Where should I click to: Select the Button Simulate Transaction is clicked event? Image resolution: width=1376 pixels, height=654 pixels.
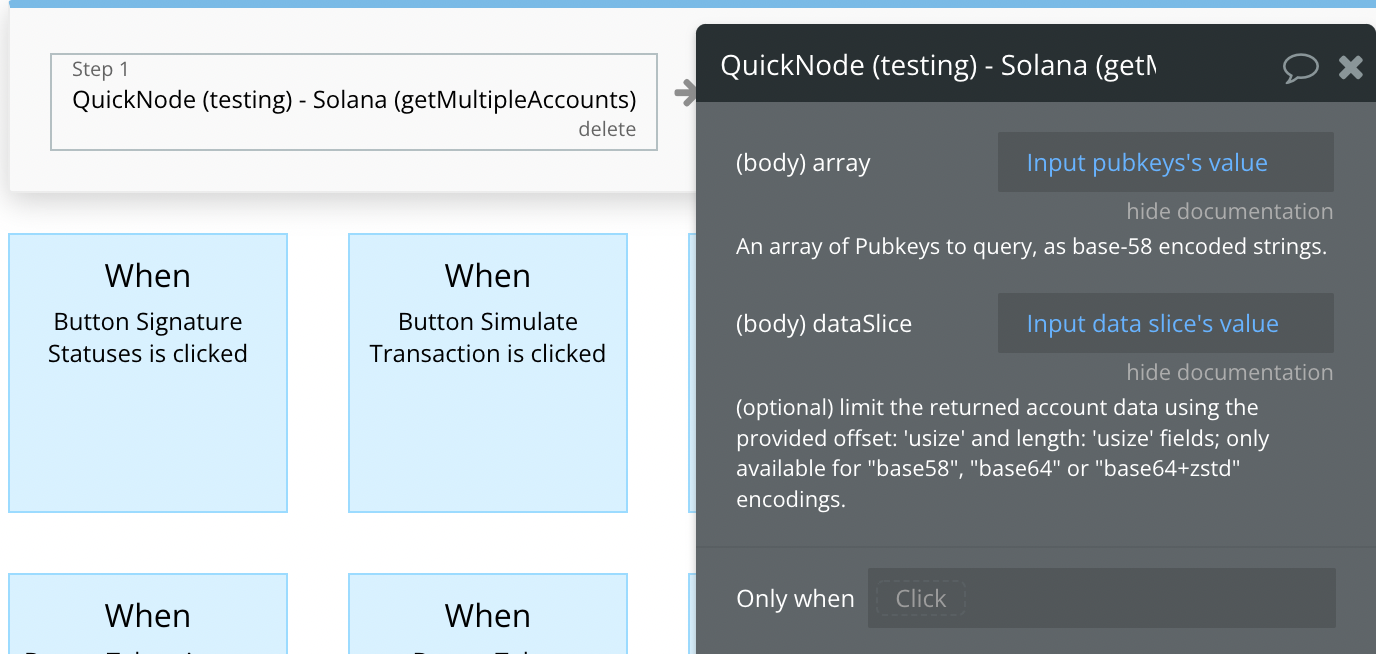(x=488, y=373)
